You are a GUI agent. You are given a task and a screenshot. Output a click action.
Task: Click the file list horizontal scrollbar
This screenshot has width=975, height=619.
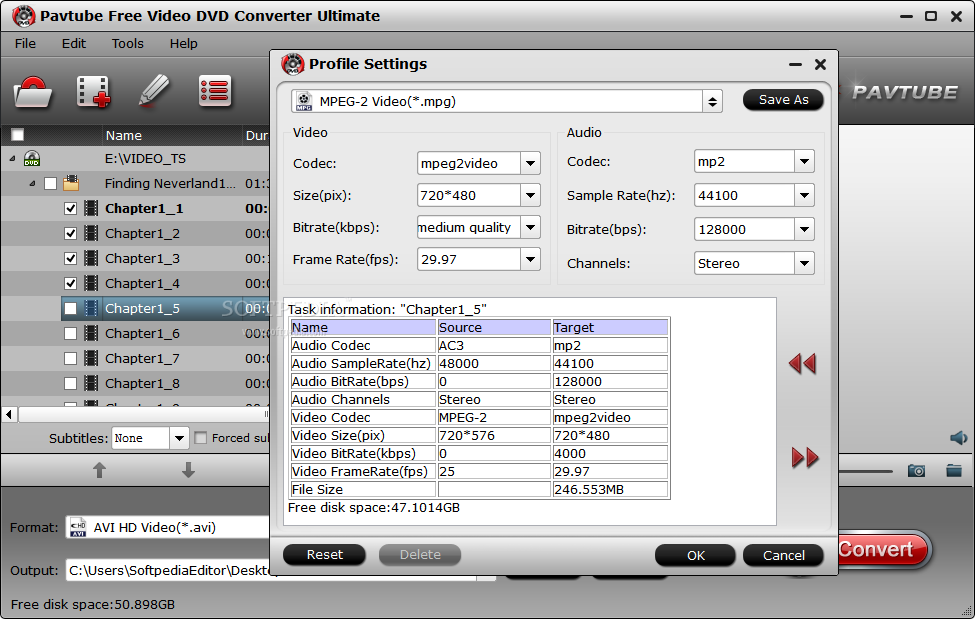pos(143,414)
